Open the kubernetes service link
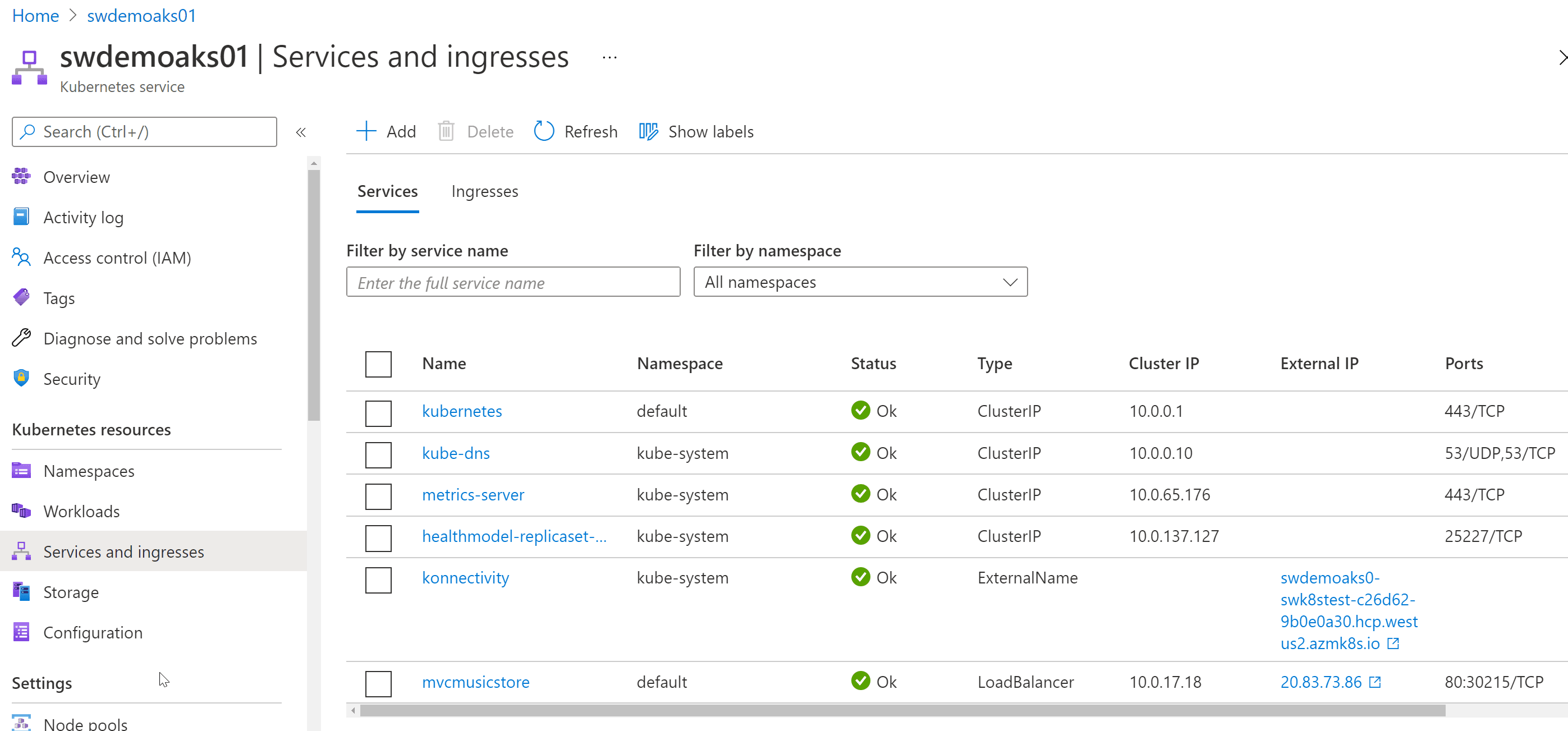This screenshot has height=731, width=1568. [x=462, y=411]
